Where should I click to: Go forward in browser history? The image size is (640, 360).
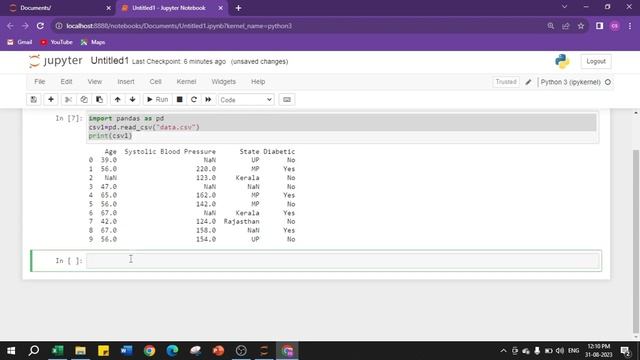click(x=25, y=26)
